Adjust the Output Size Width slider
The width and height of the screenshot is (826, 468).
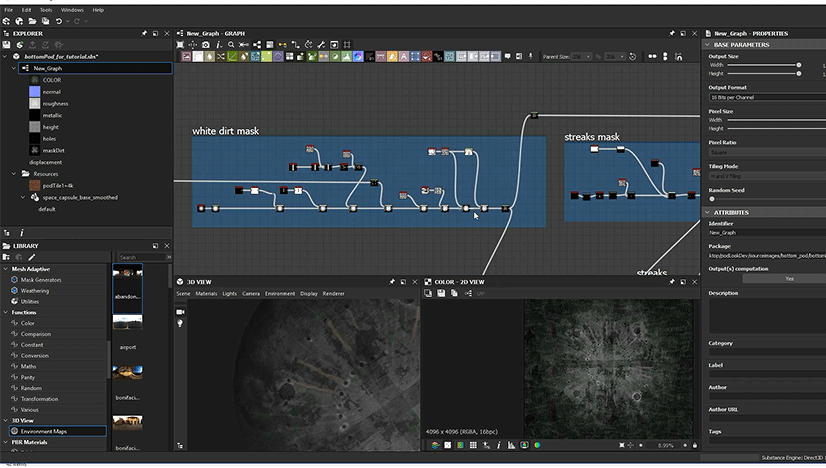click(763, 65)
